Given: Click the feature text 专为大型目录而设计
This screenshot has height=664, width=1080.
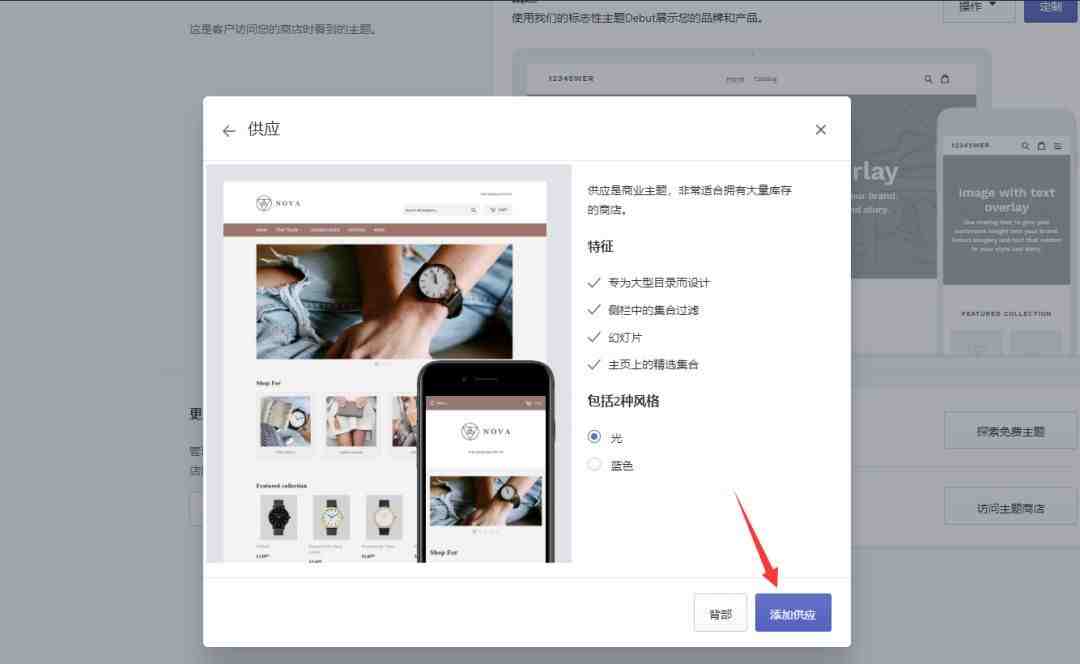Looking at the screenshot, I should [x=658, y=282].
